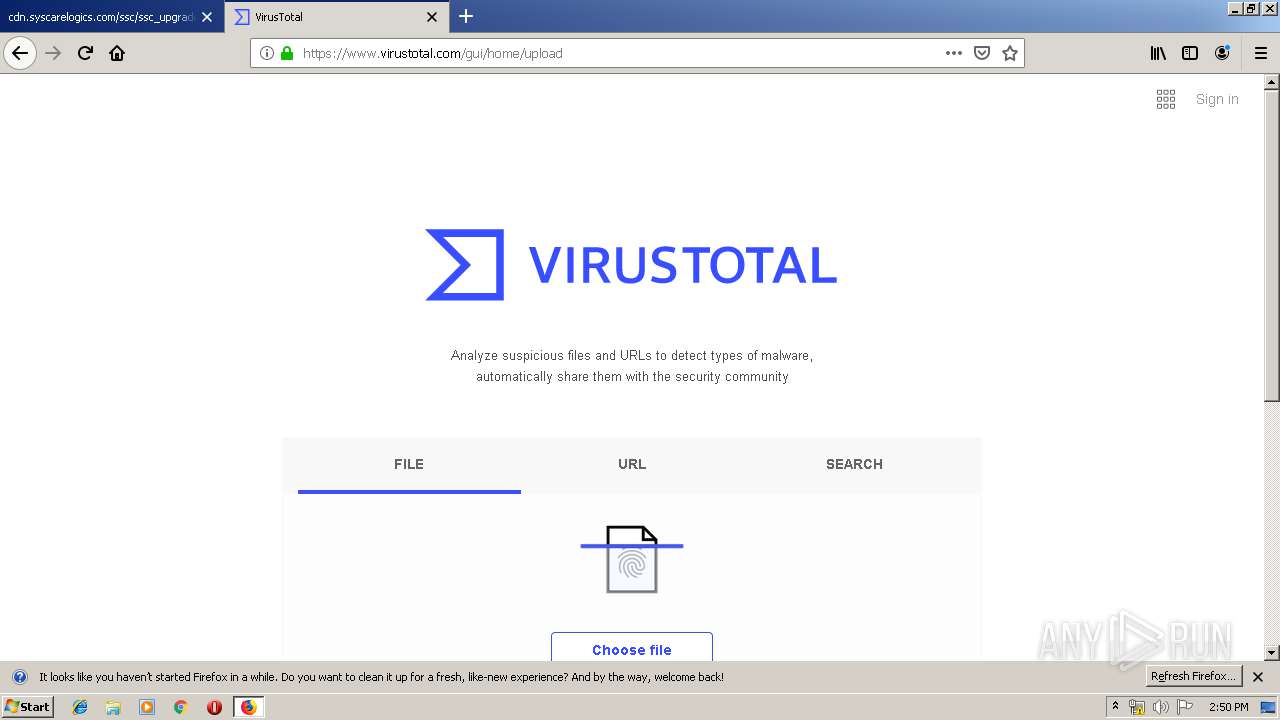Show hidden system tray icons
1280x720 pixels.
[x=1115, y=707]
